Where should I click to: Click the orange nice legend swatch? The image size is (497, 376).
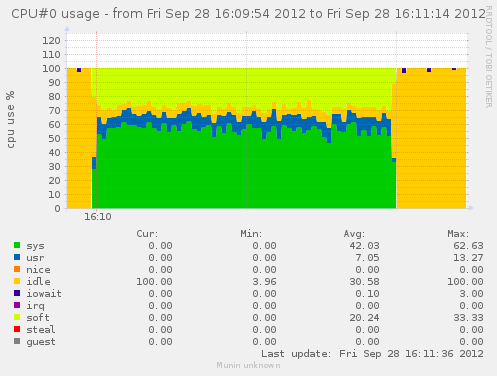pyautogui.click(x=17, y=269)
